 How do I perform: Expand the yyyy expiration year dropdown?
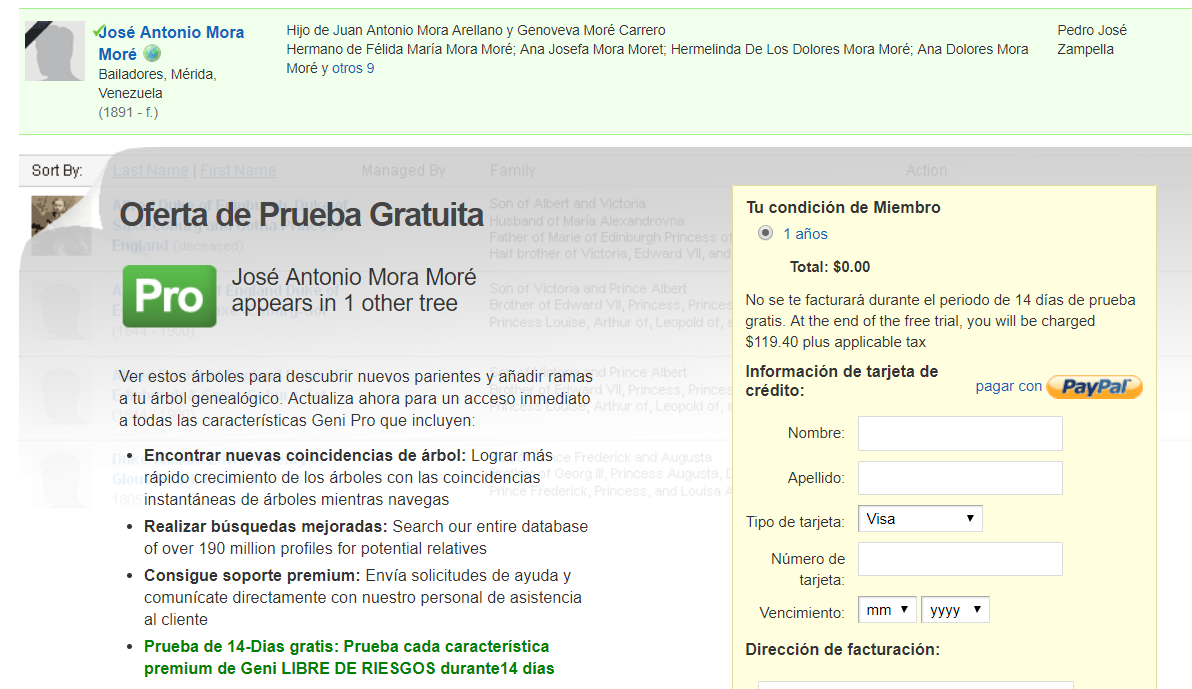955,610
